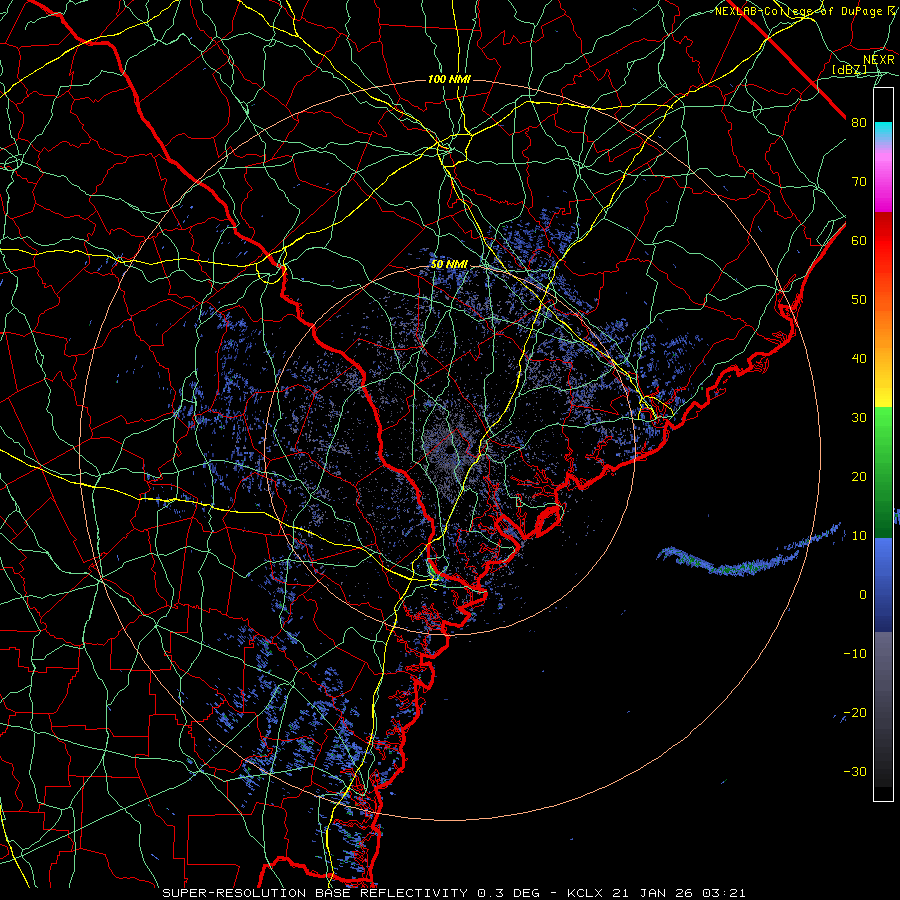Click the 50 NMI range ring label

click(449, 265)
